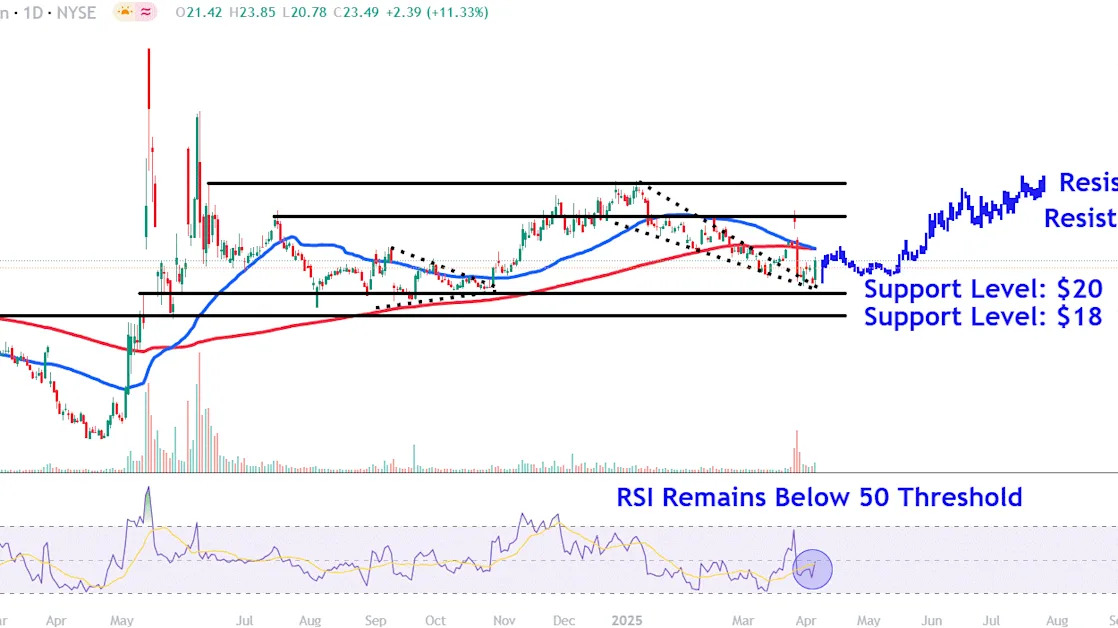Click the tallest red candlestick spike in May
Viewport: 1118px width, 628px height.
click(x=148, y=78)
